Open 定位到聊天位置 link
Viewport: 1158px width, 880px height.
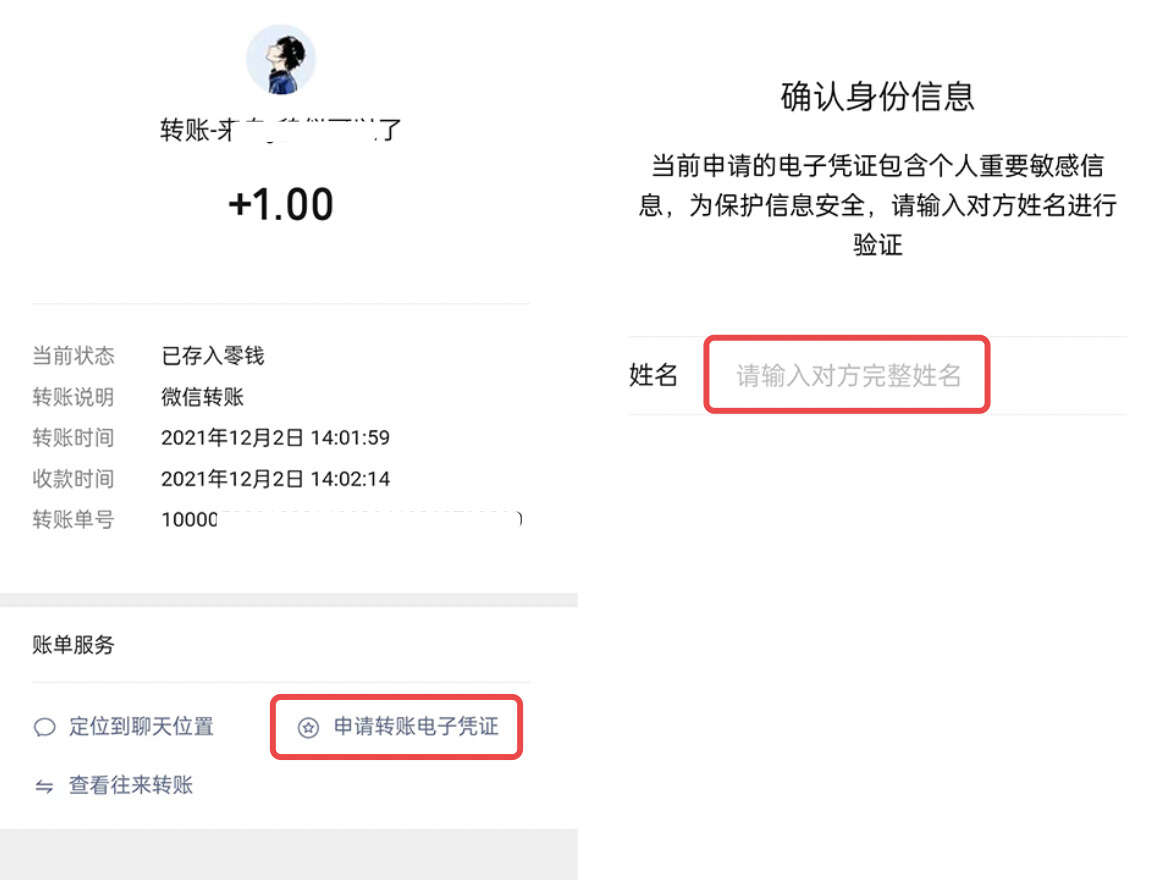141,726
